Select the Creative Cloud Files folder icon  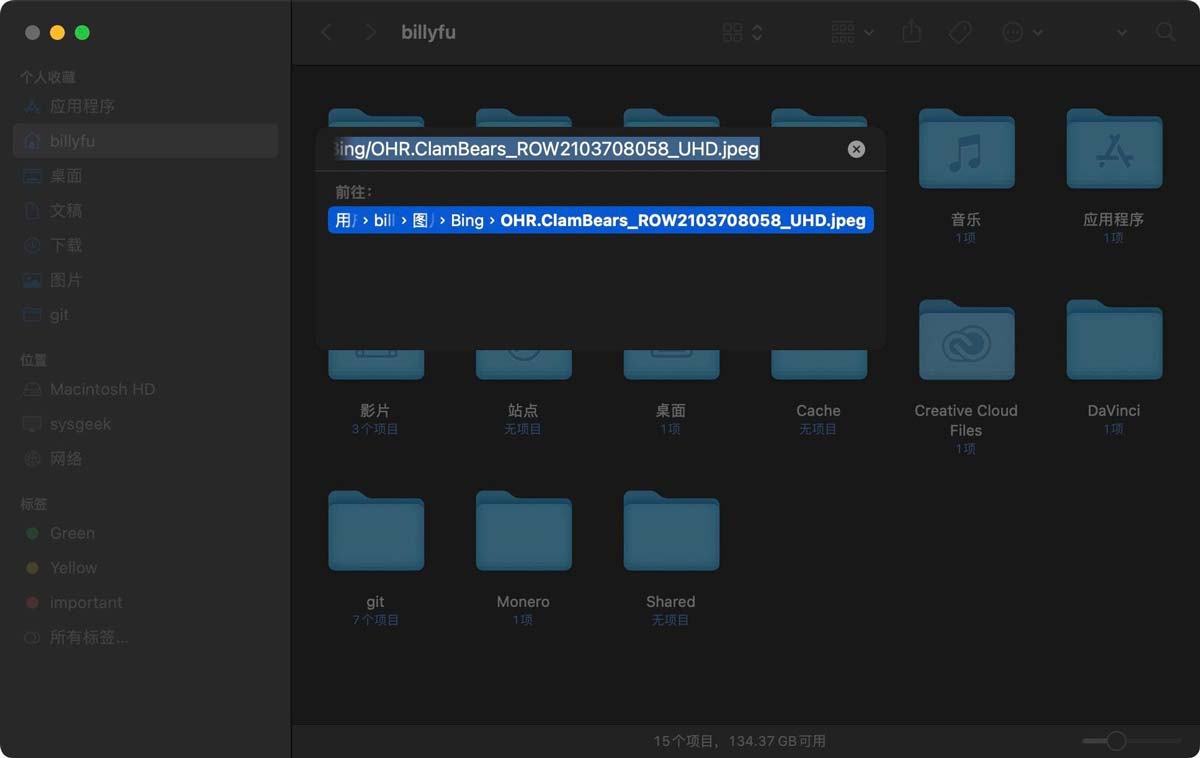pyautogui.click(x=966, y=341)
